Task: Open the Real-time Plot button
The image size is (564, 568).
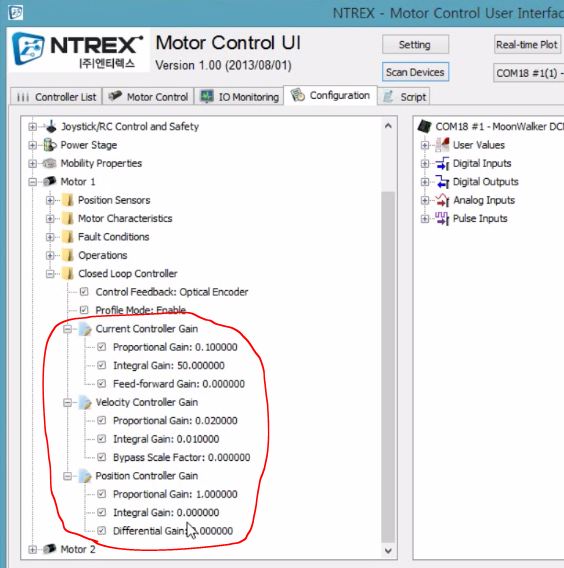Action: click(527, 45)
